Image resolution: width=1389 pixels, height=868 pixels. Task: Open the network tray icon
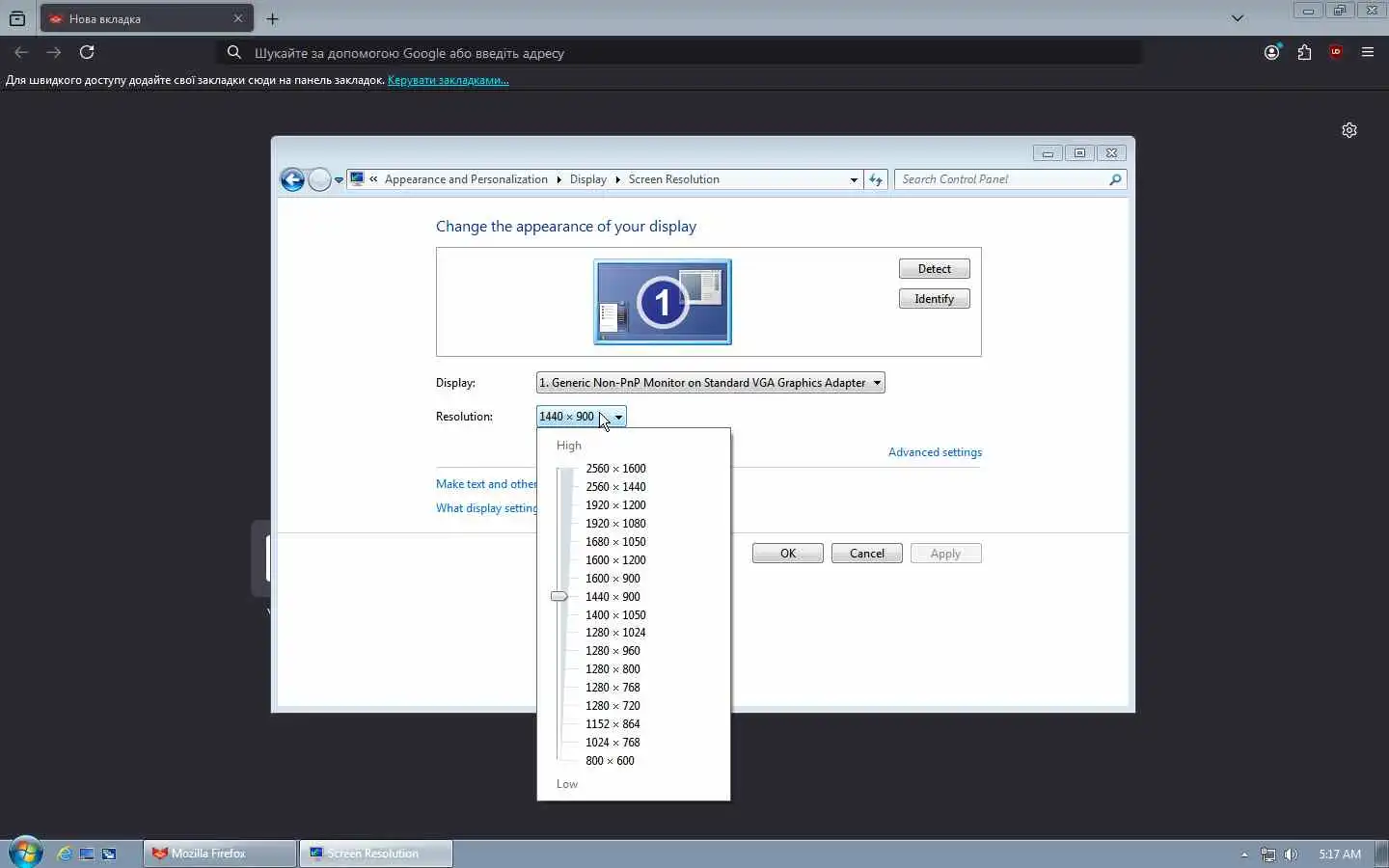[1268, 854]
